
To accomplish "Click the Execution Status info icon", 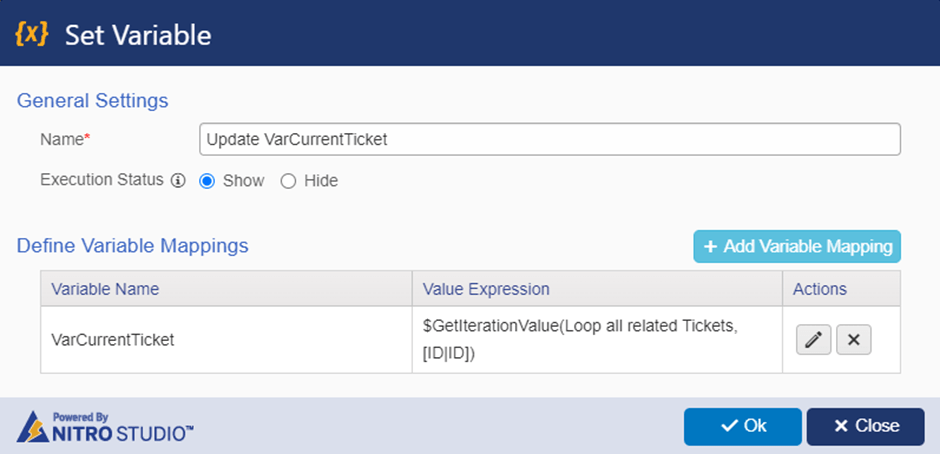I will pyautogui.click(x=177, y=181).
